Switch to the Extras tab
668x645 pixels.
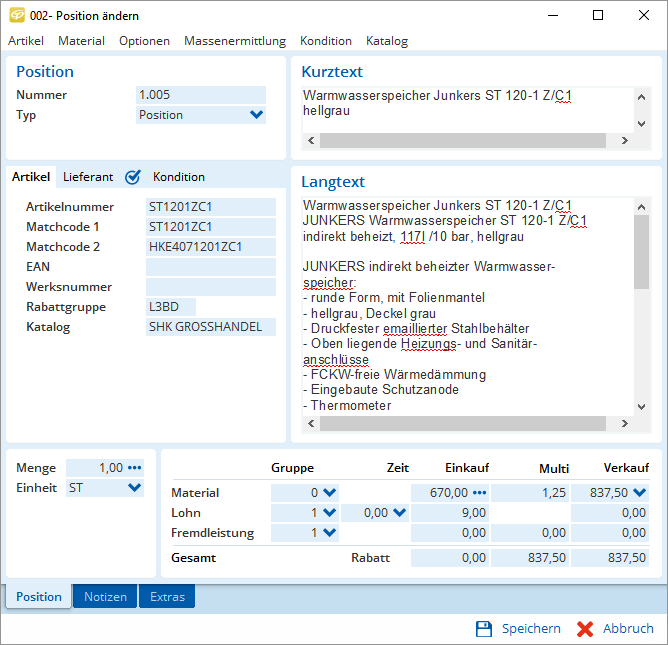tap(167, 597)
